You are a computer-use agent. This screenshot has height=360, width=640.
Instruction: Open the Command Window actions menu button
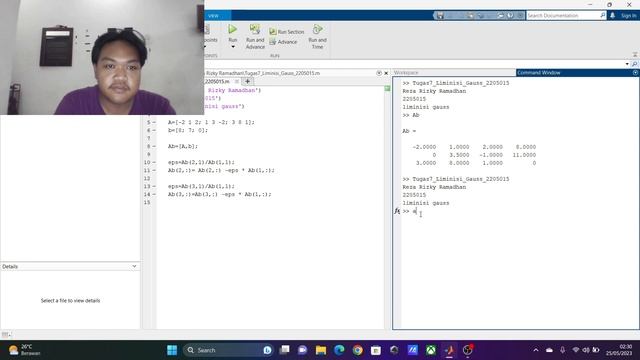(x=636, y=73)
